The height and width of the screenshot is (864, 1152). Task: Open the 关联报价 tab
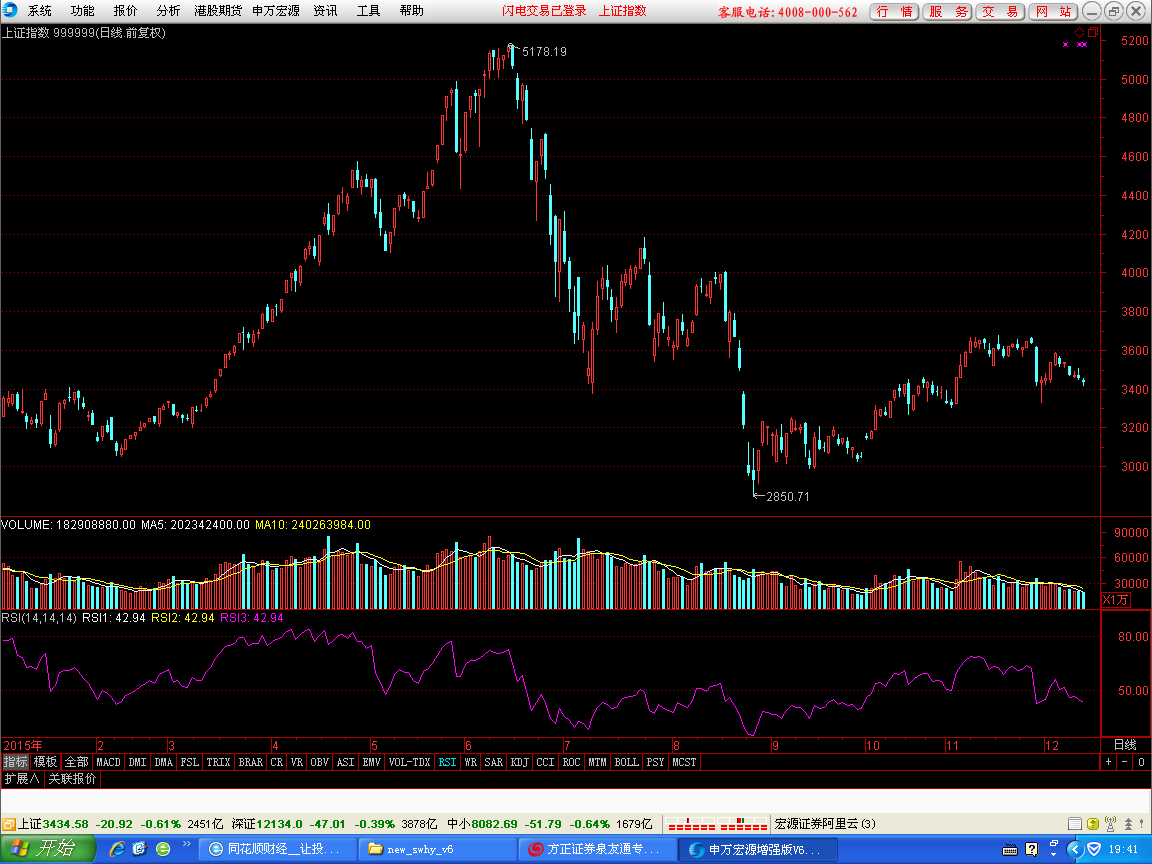[72, 779]
